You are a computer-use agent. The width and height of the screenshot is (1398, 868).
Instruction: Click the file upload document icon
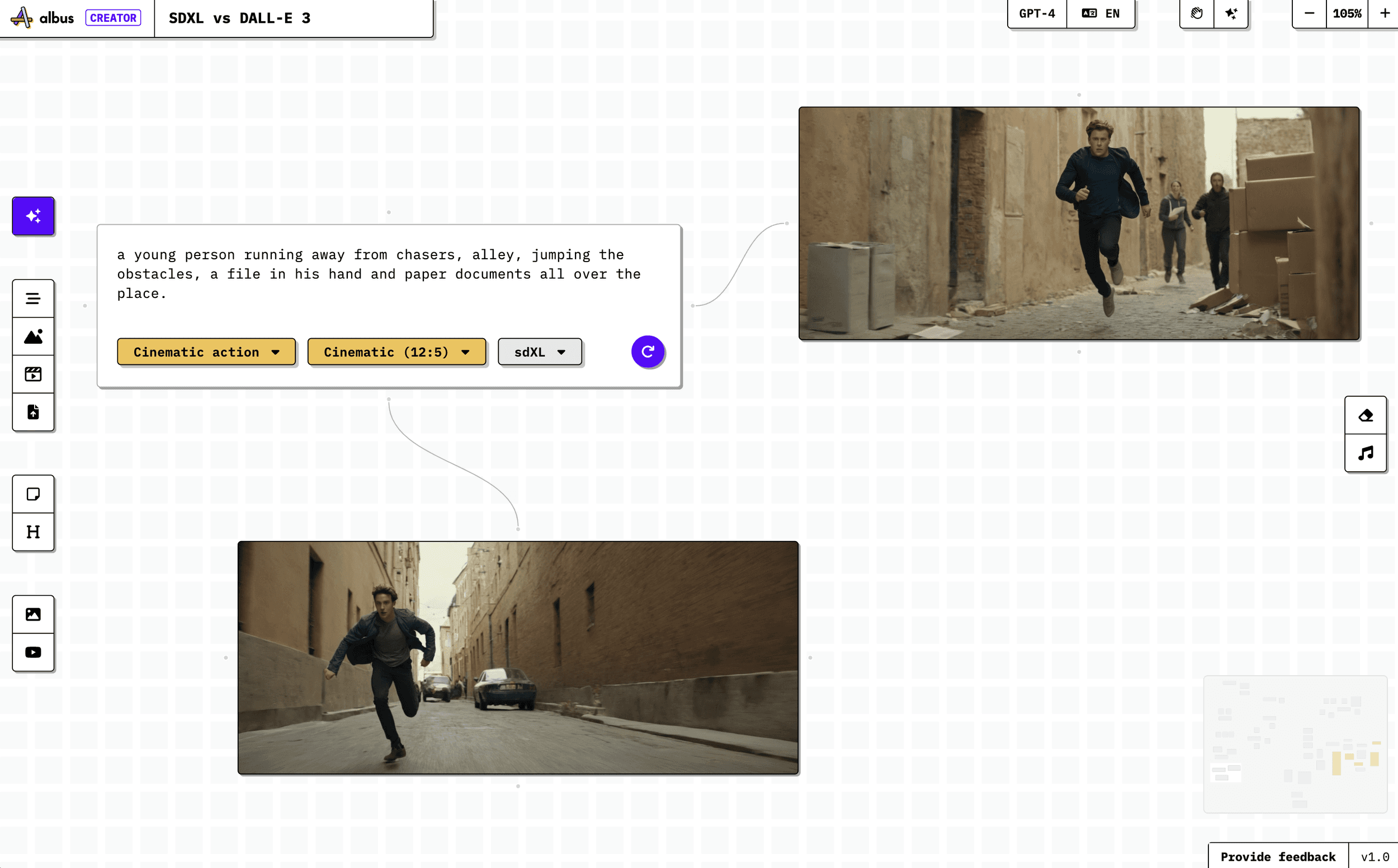tap(34, 412)
